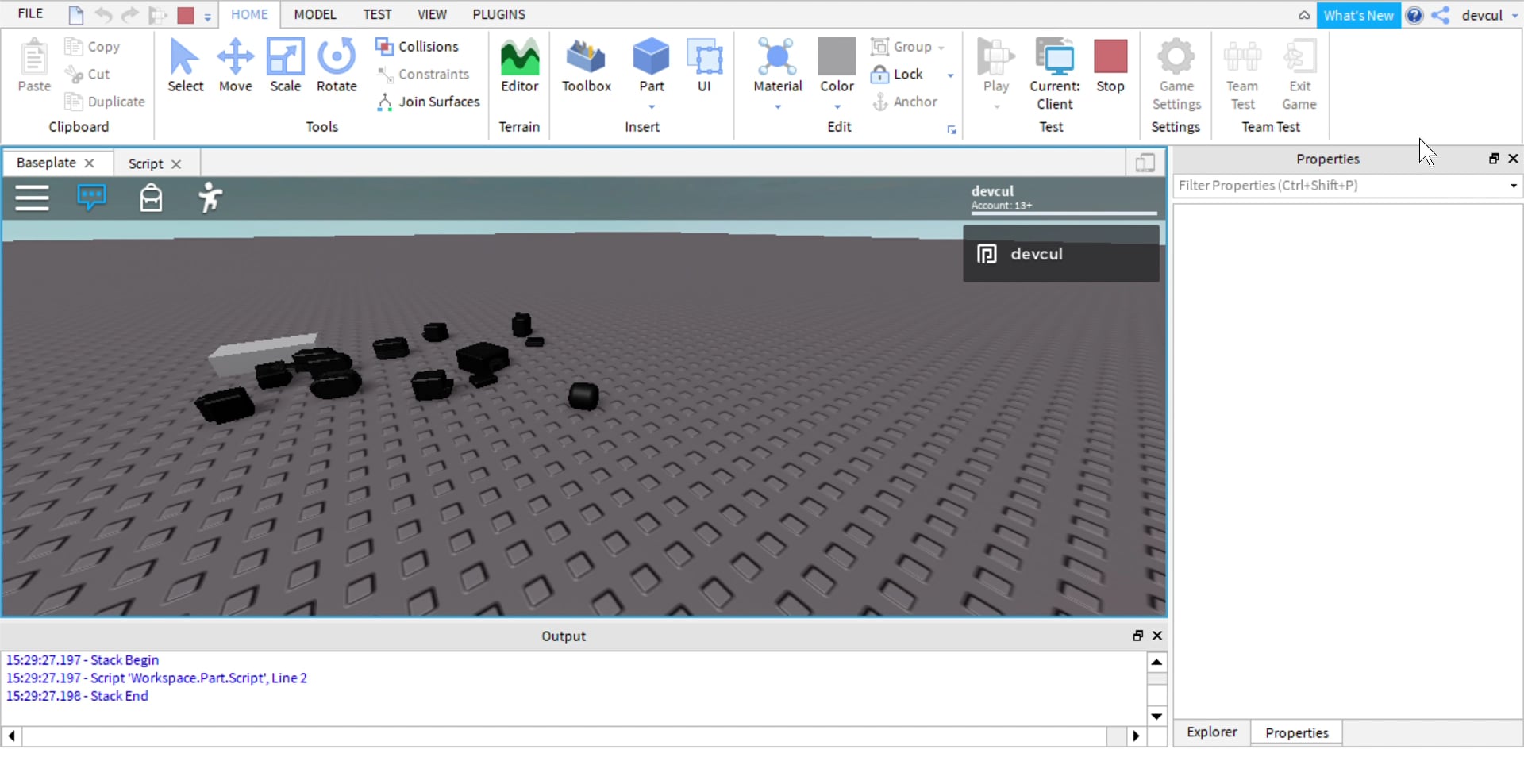Click the What's New button

[1358, 14]
